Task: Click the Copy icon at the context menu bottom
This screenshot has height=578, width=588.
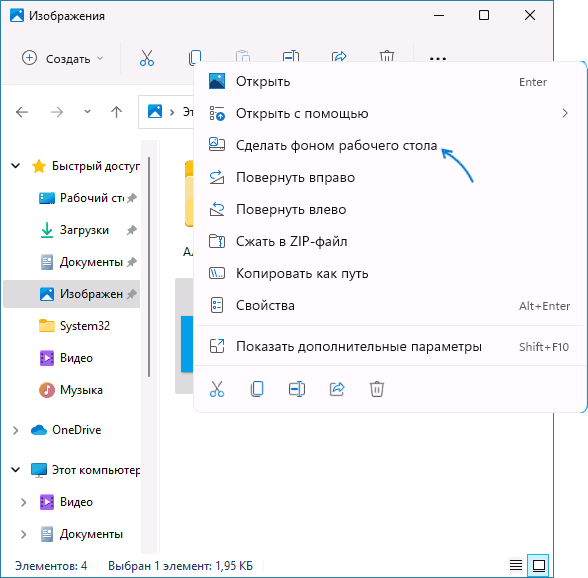Action: pyautogui.click(x=257, y=389)
